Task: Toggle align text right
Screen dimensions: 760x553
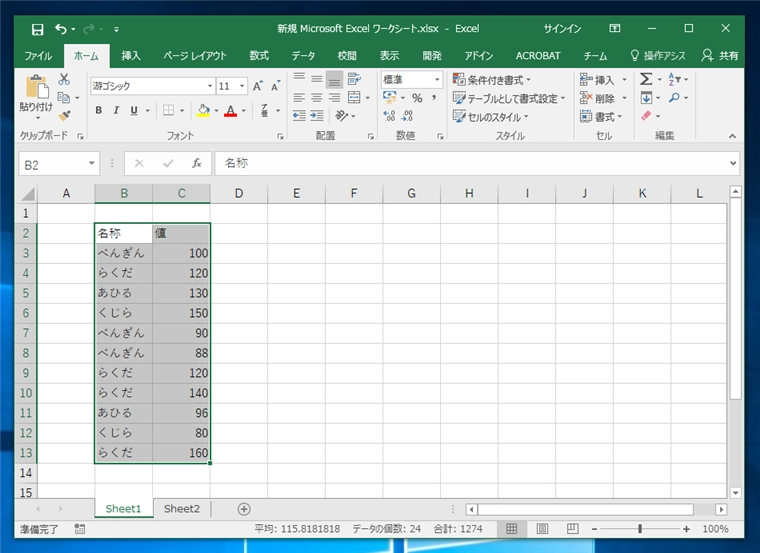Action: pyautogui.click(x=334, y=97)
